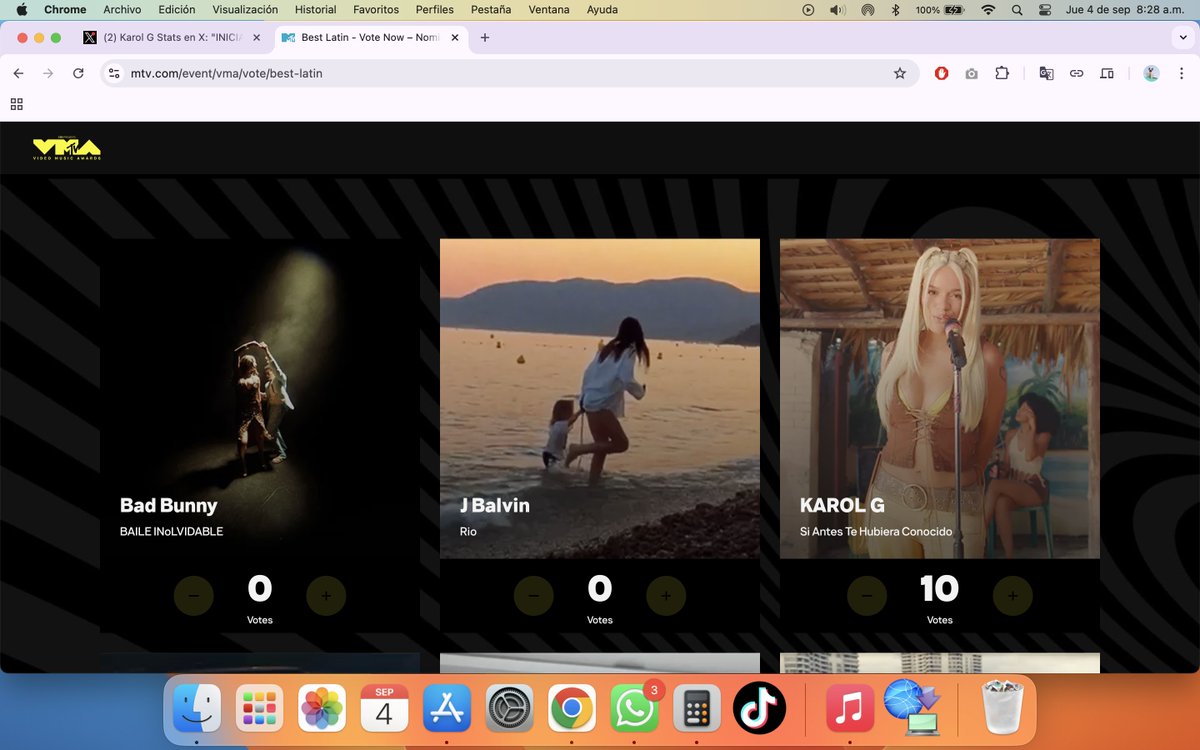Open Calculator from the Dock
This screenshot has height=750, width=1200.
(697, 709)
